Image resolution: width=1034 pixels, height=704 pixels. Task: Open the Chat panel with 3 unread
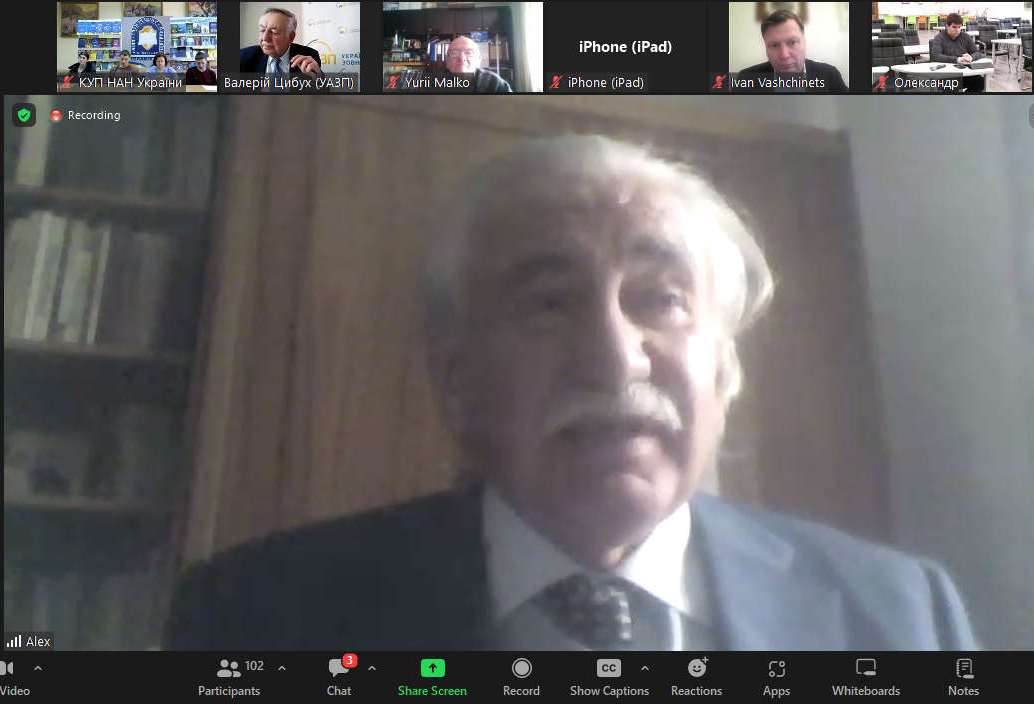pos(339,676)
